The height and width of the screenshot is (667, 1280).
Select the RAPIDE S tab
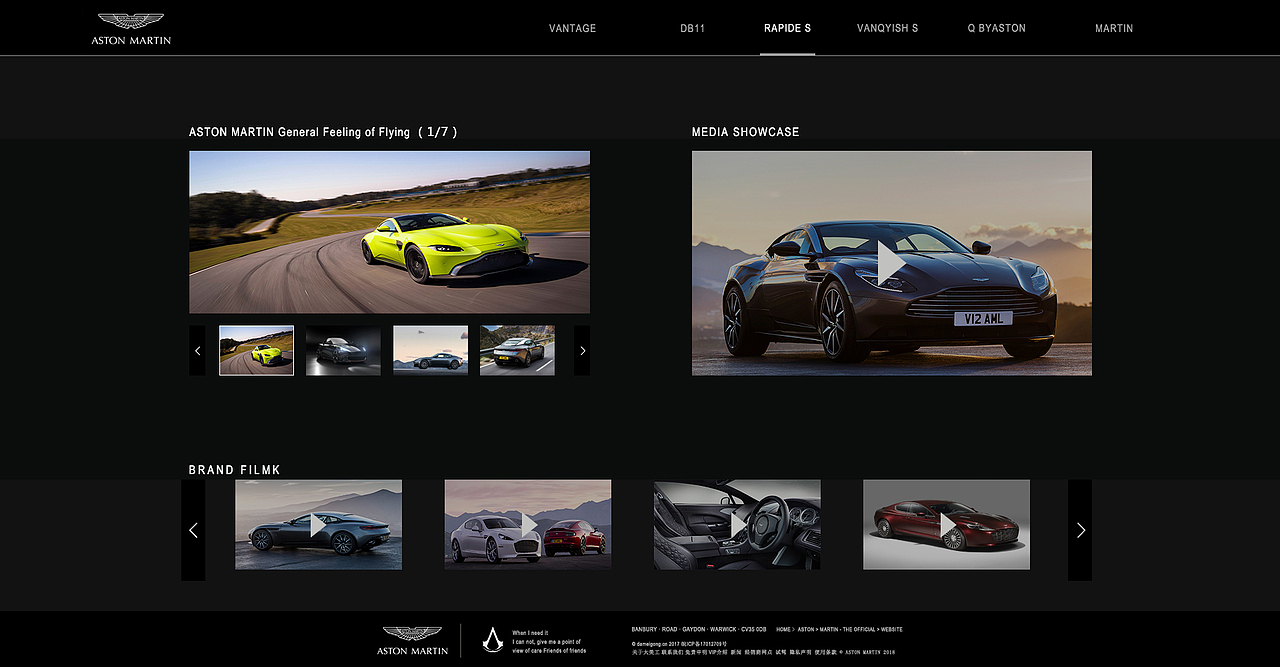787,28
